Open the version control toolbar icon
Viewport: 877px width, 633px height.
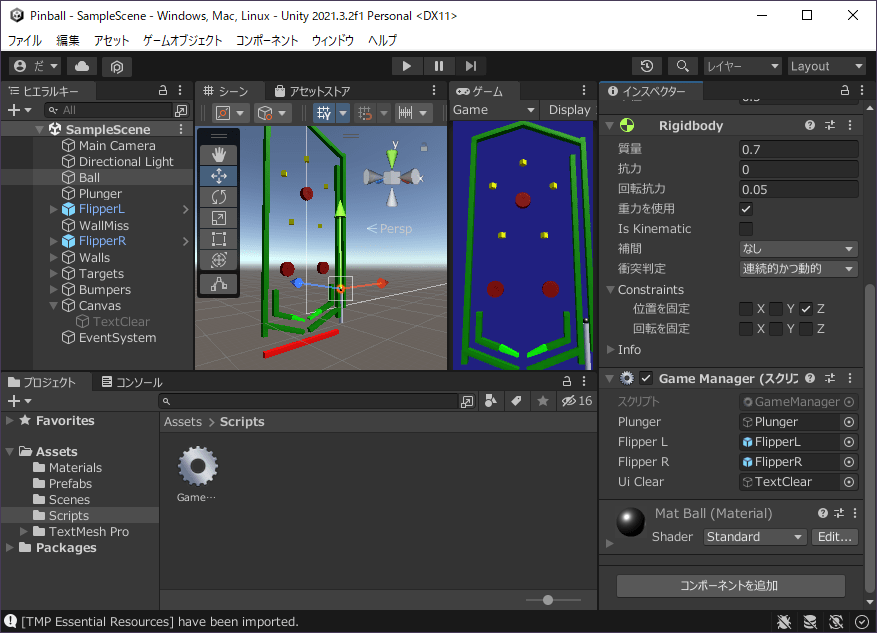[116, 67]
